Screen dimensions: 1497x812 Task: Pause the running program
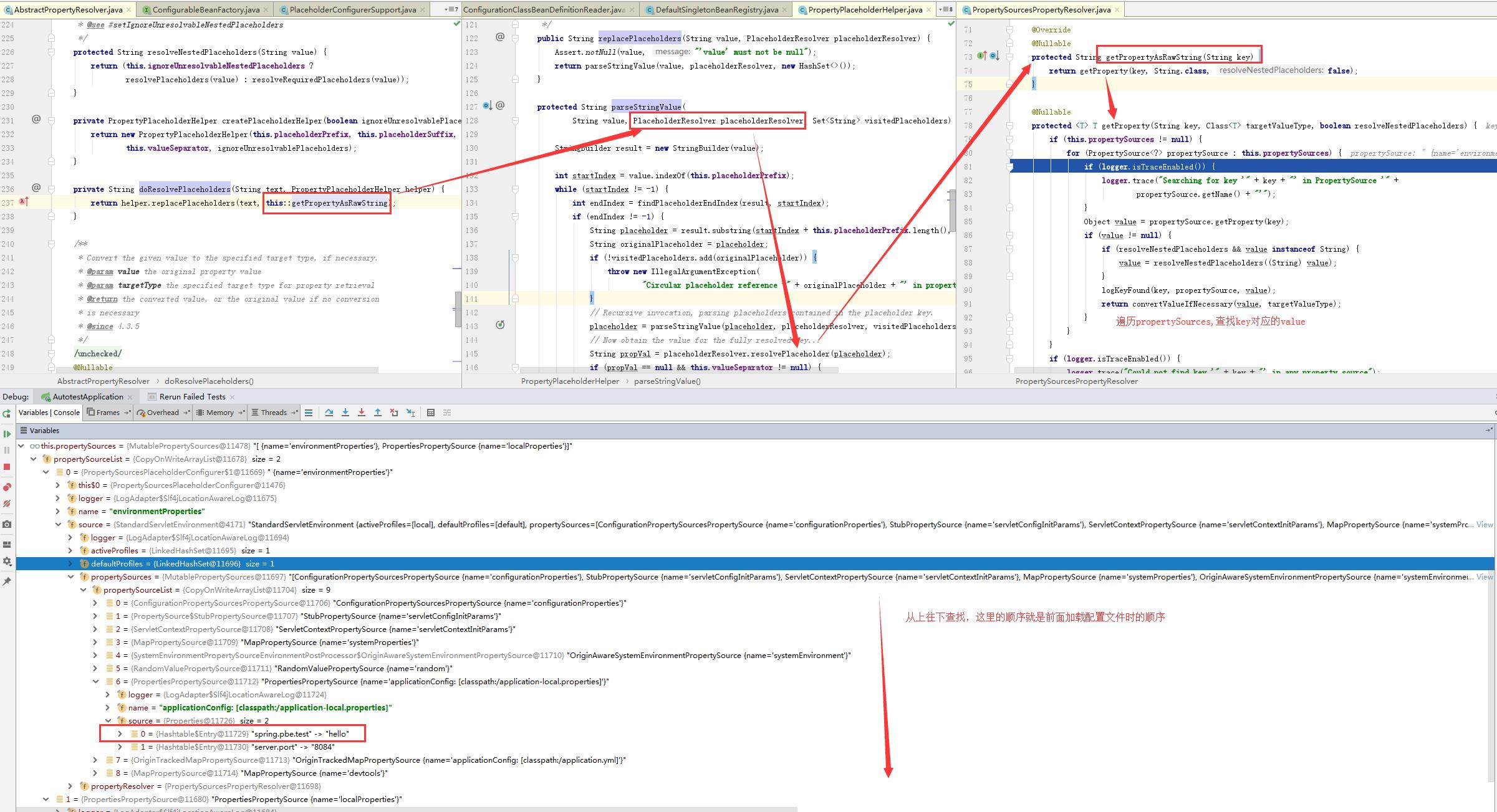[7, 450]
